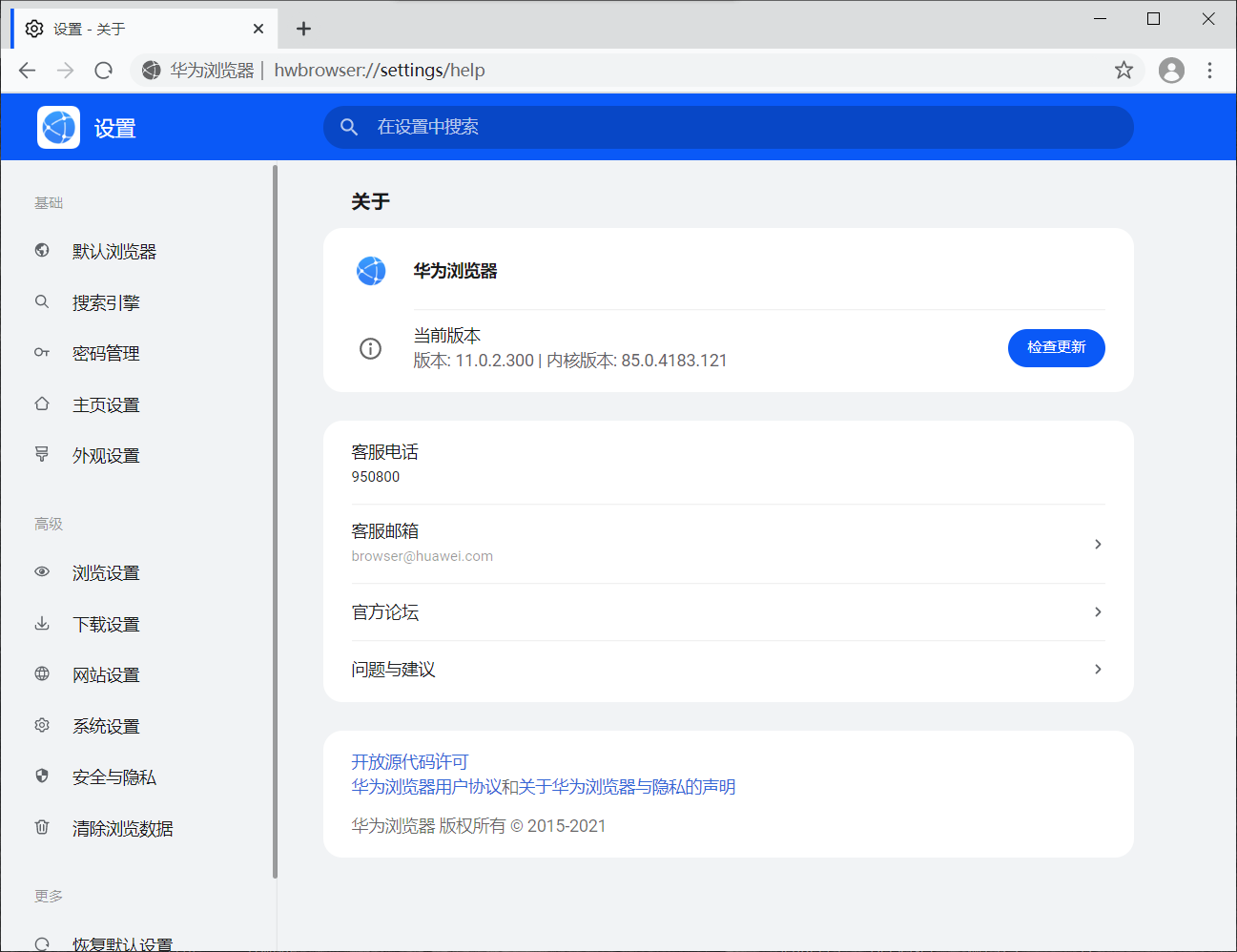This screenshot has height=952, width=1237.
Task: Click the paint roller icon beside 外观设置
Action: [x=42, y=454]
